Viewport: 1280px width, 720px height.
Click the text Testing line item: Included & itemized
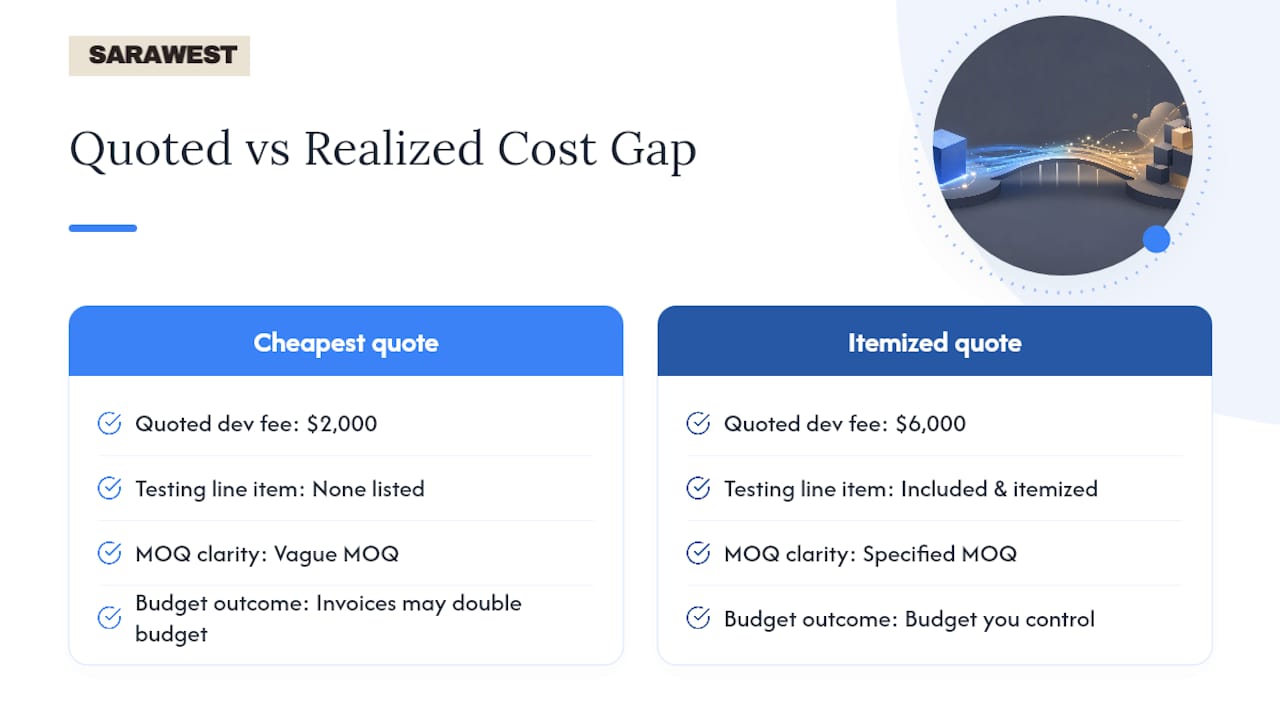pyautogui.click(x=911, y=488)
